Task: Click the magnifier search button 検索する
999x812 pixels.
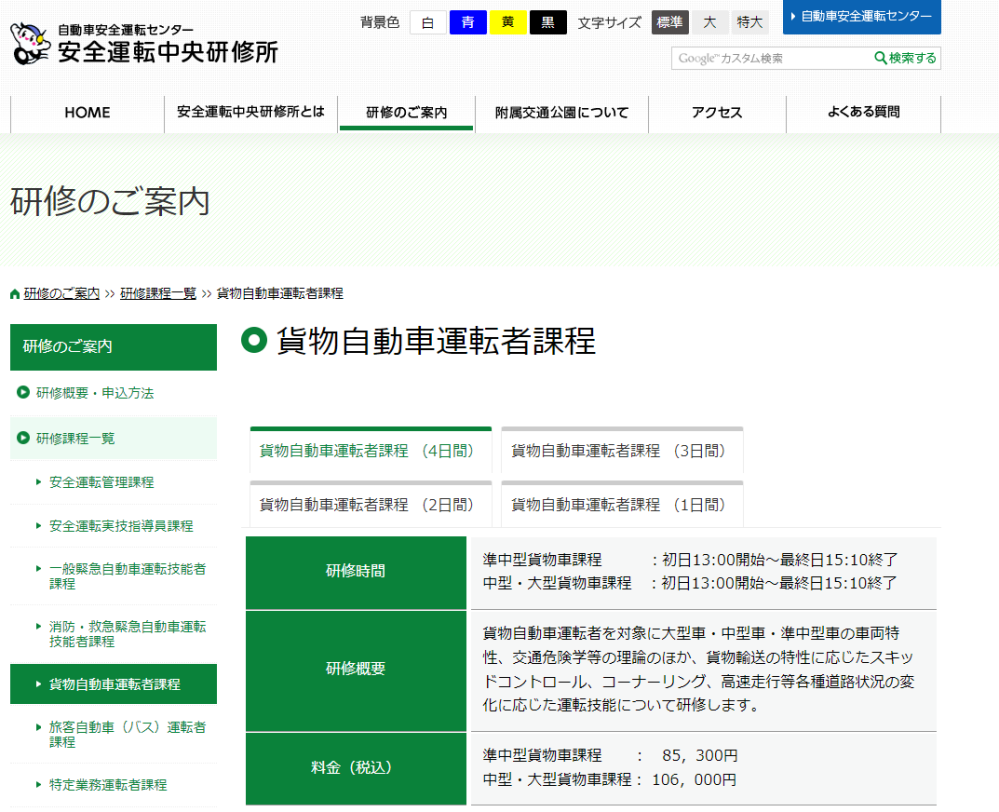Action: 906,58
